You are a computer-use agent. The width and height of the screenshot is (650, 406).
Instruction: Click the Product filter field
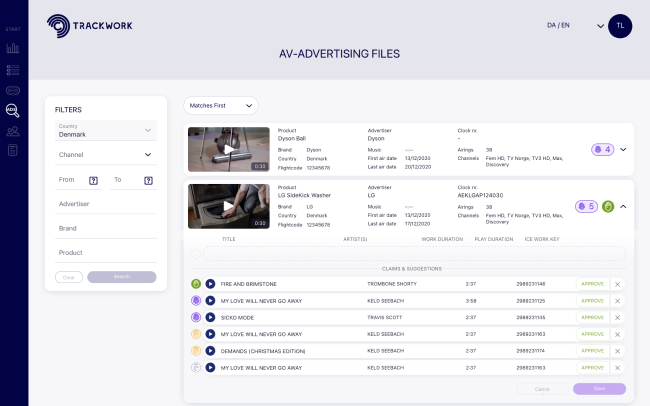(x=106, y=253)
